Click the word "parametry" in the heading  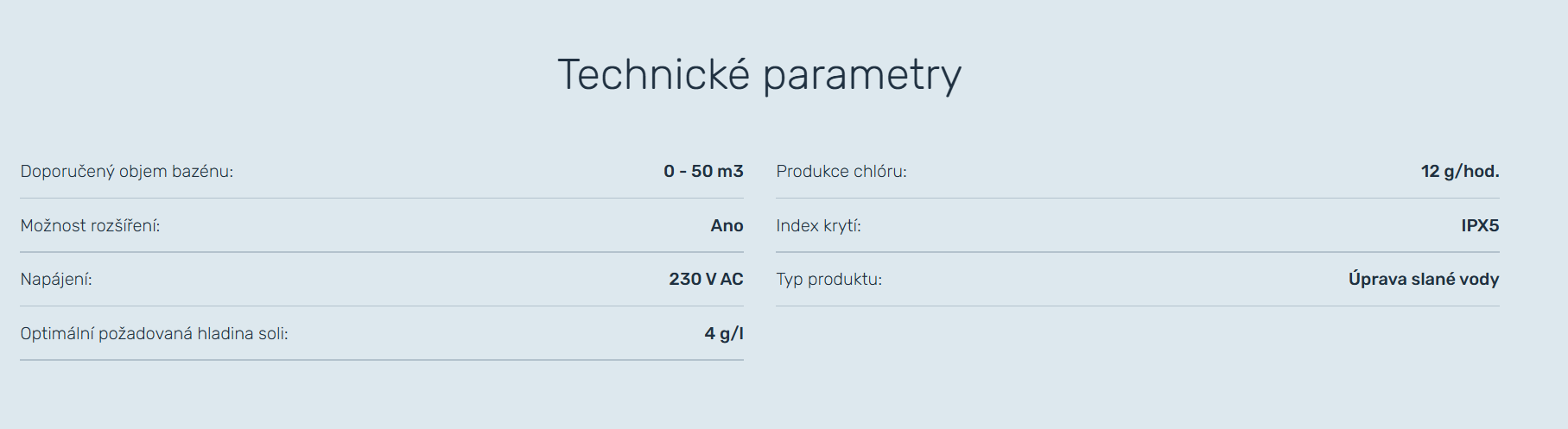[861, 76]
